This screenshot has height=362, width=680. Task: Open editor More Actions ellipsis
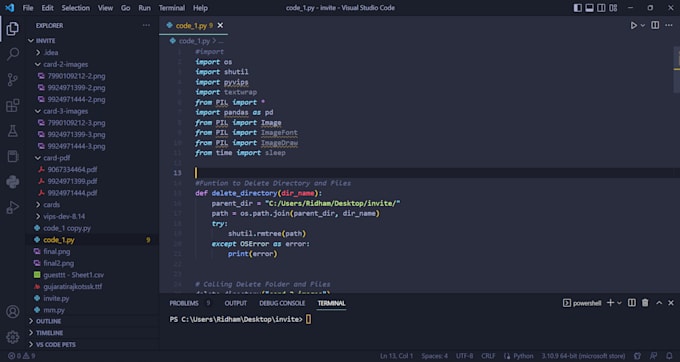[669, 26]
